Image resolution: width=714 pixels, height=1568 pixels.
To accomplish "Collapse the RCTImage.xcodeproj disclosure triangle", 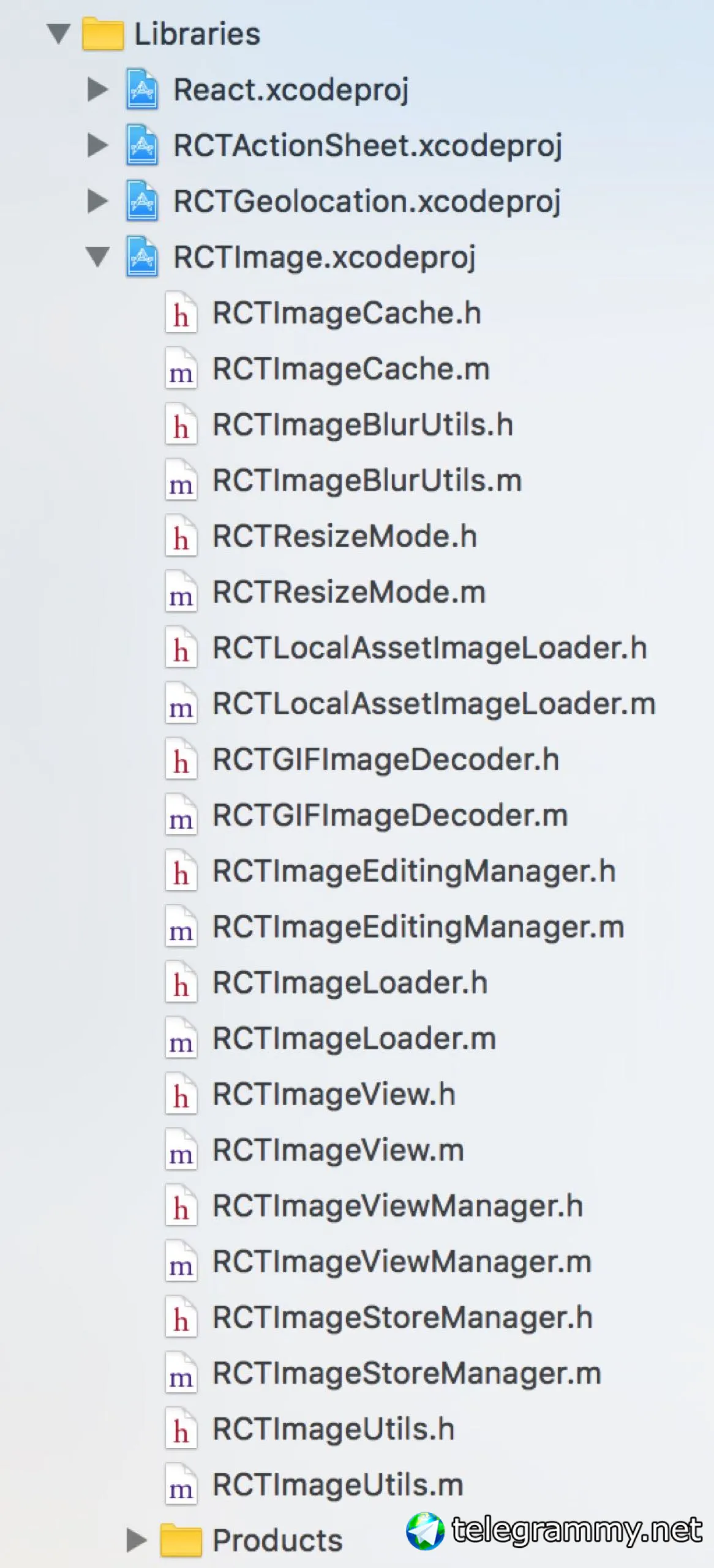I will 97,257.
